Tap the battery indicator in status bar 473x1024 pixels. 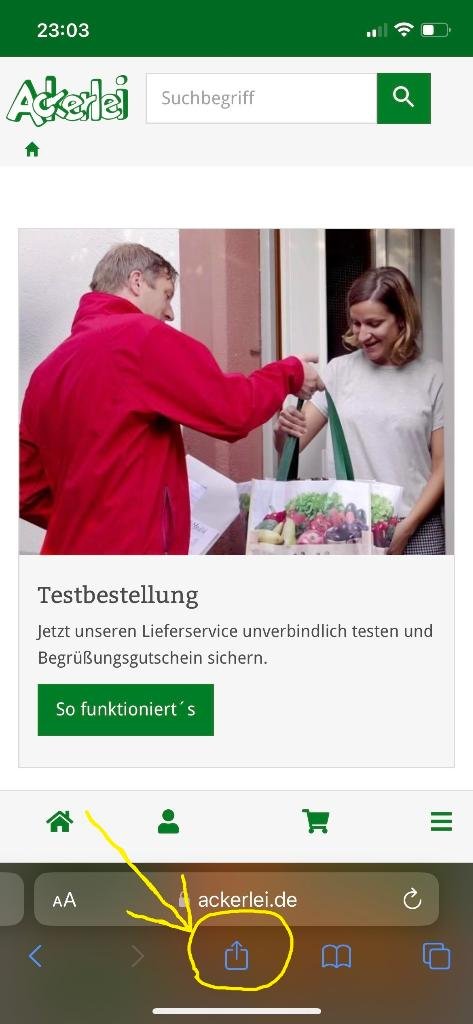436,30
